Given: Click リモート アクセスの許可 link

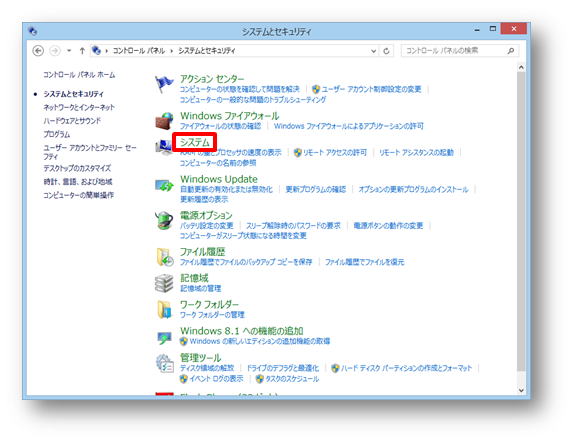Looking at the screenshot, I should 335,152.
